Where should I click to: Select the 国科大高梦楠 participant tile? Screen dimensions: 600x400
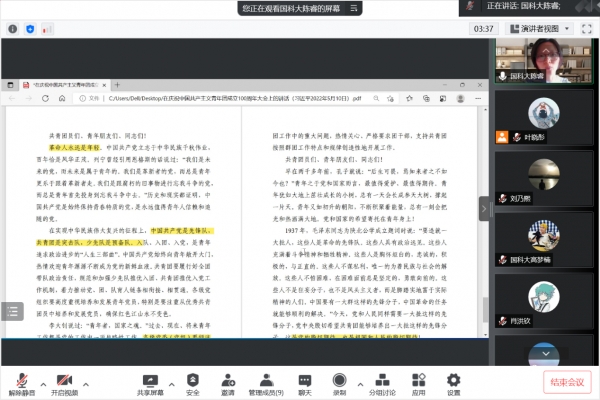click(x=543, y=240)
